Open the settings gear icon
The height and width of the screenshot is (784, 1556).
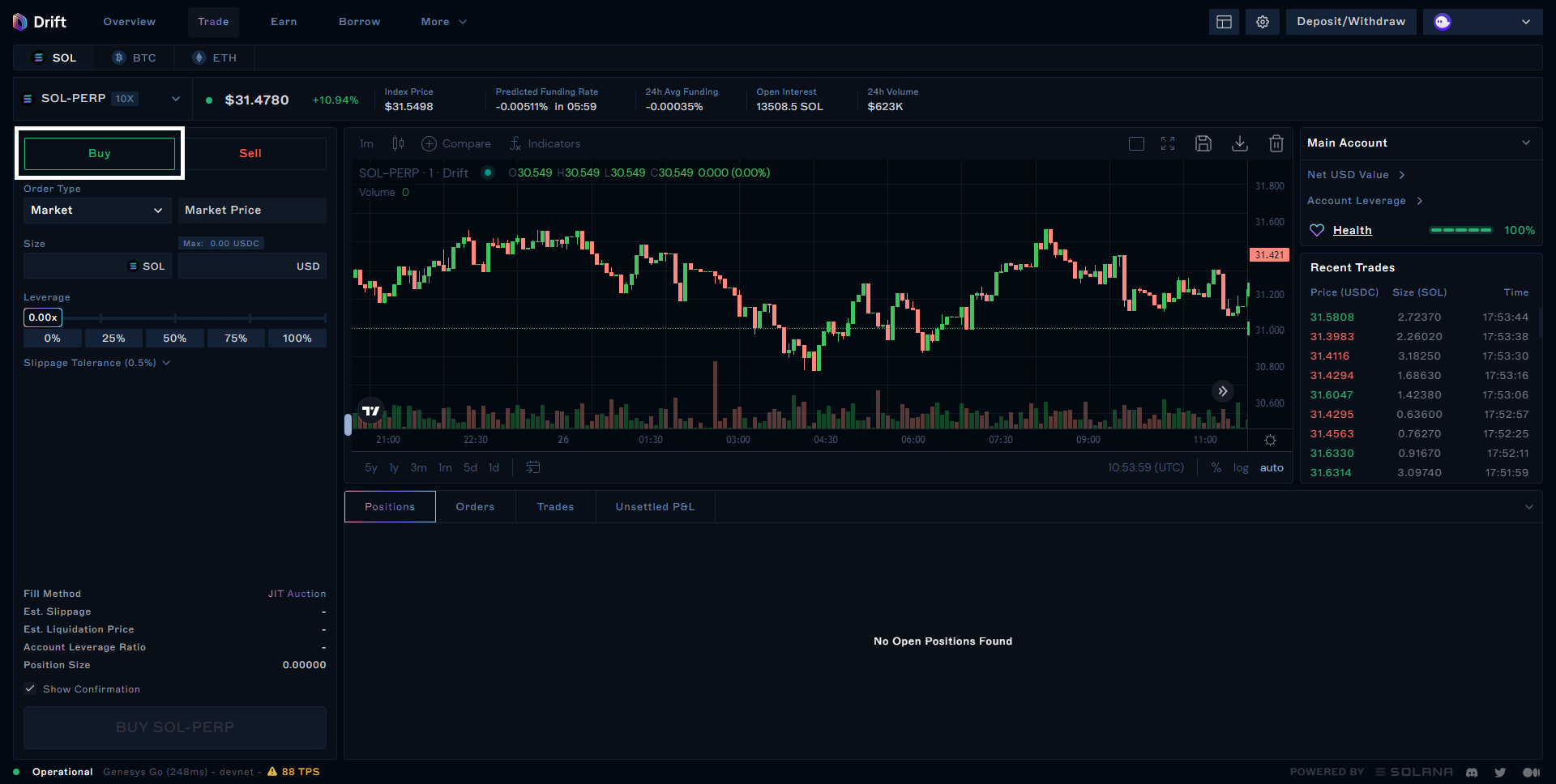1263,22
